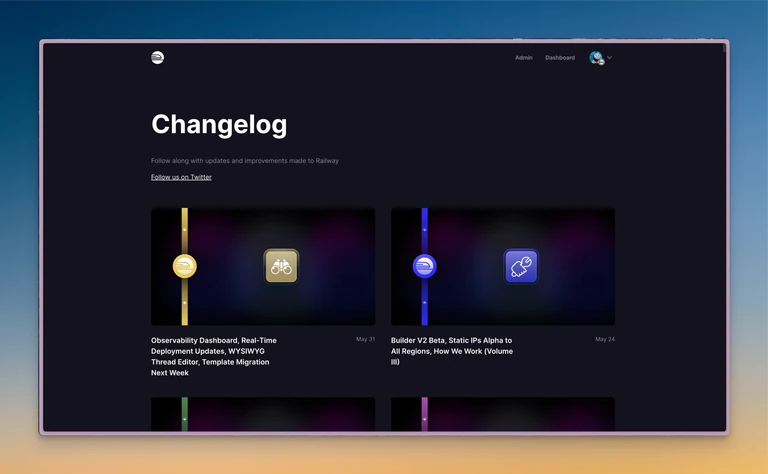Click the gold Railway train marker
768x474 pixels.
[x=185, y=266]
